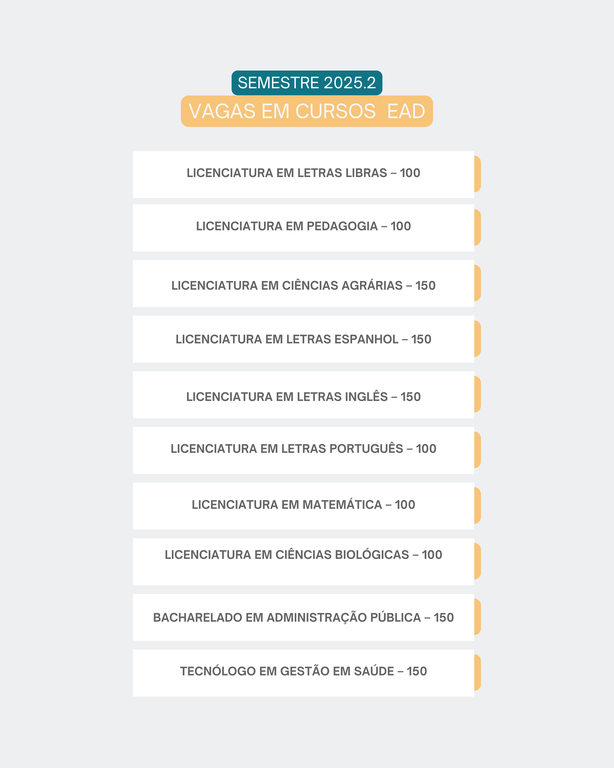Select Licenciatura em Letras Português row

pyautogui.click(x=303, y=450)
